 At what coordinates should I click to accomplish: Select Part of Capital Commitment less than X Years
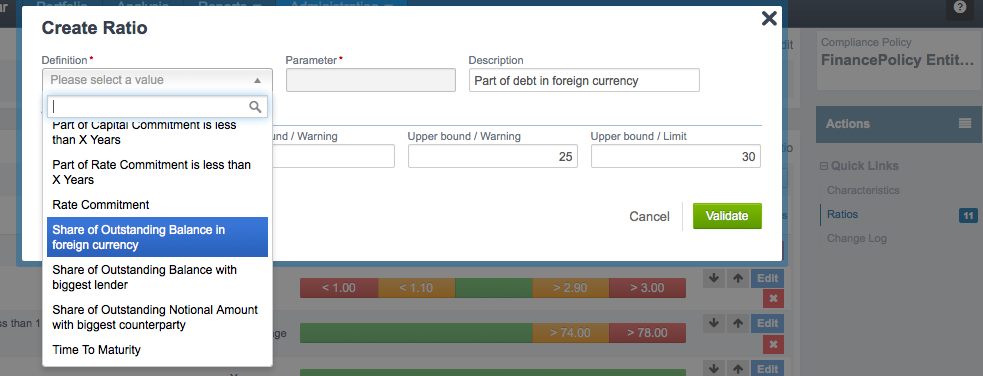pos(157,132)
